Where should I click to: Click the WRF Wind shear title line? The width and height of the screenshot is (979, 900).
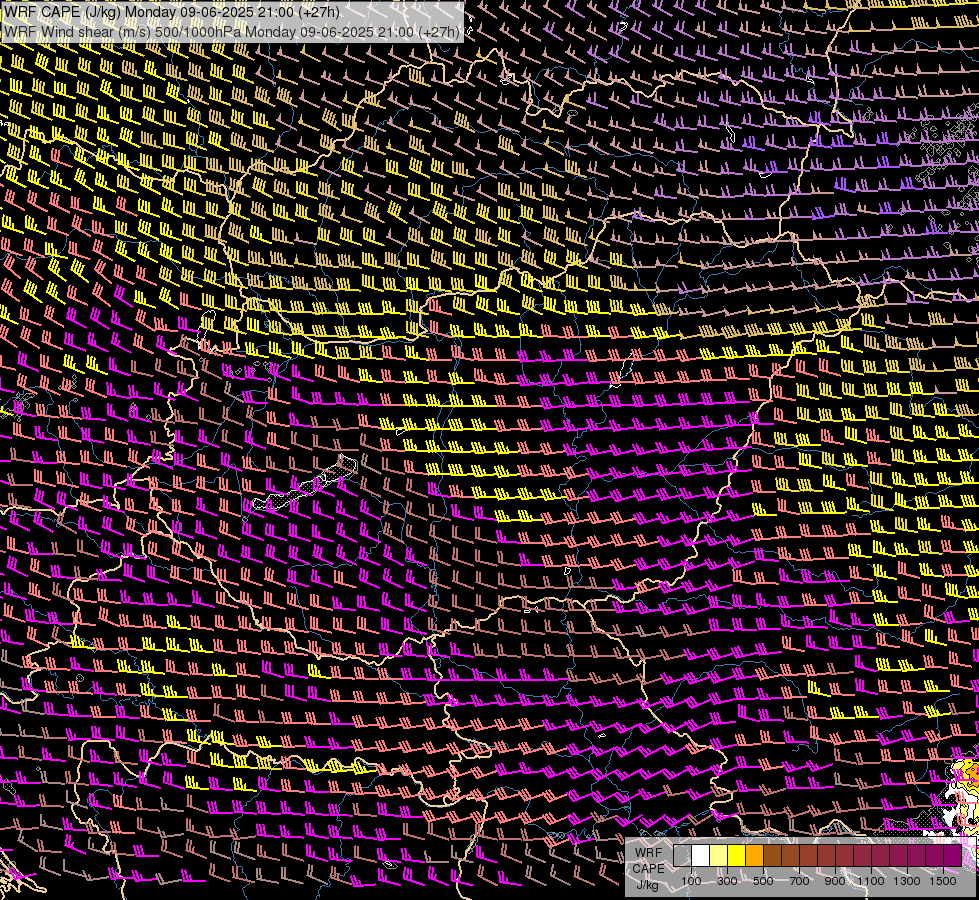click(x=232, y=32)
